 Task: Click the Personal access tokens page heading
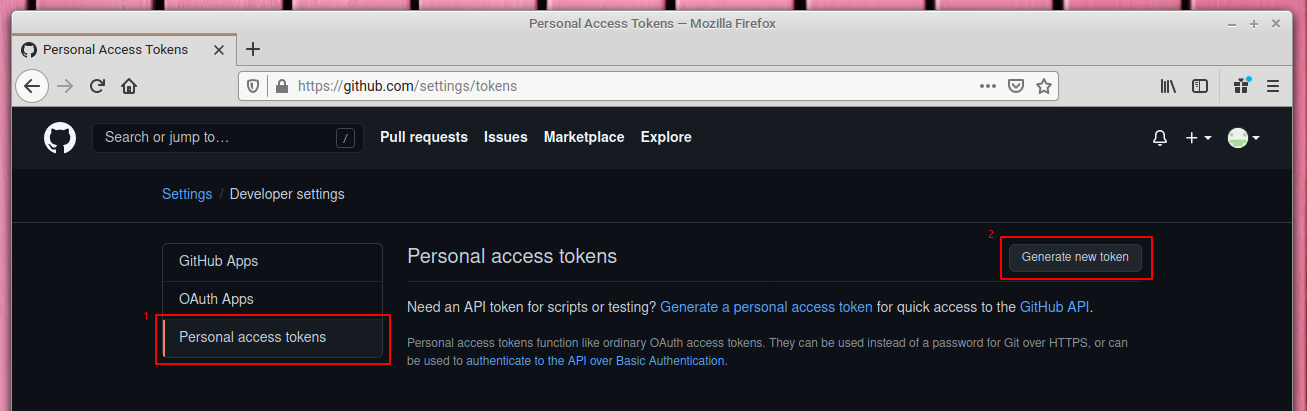512,256
